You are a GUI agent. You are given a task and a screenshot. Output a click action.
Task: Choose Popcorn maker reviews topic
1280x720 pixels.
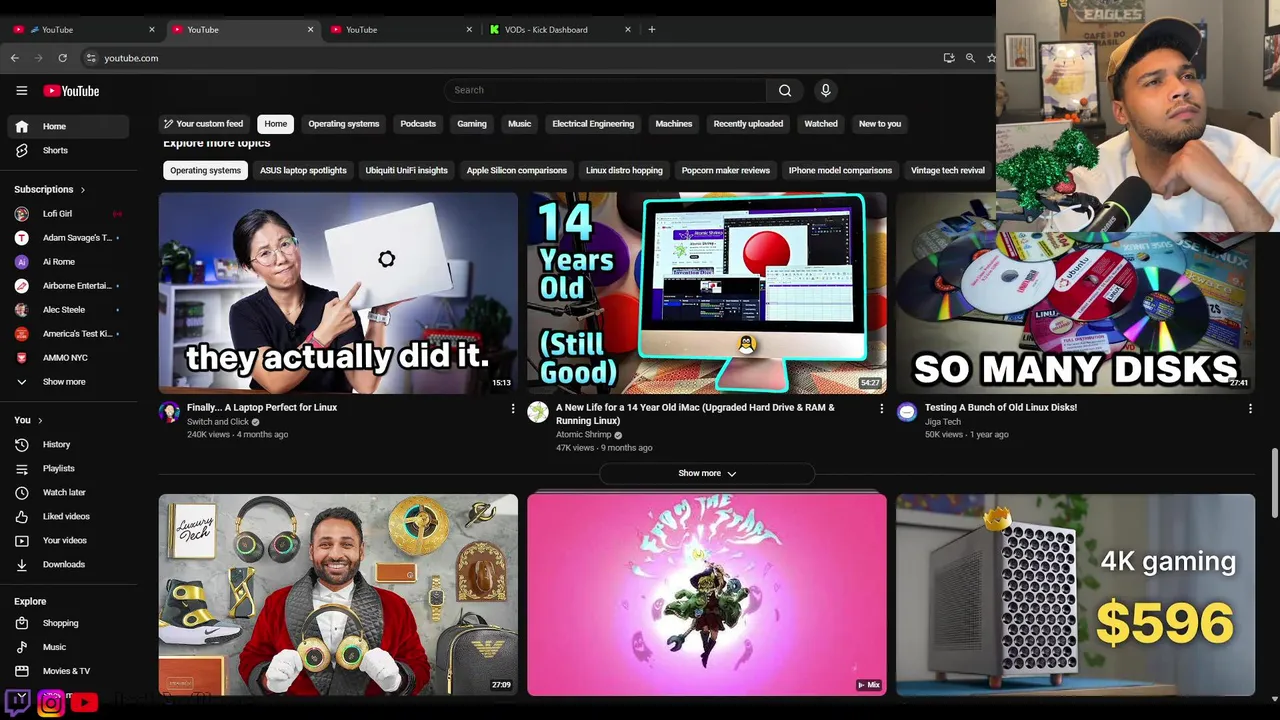point(725,170)
